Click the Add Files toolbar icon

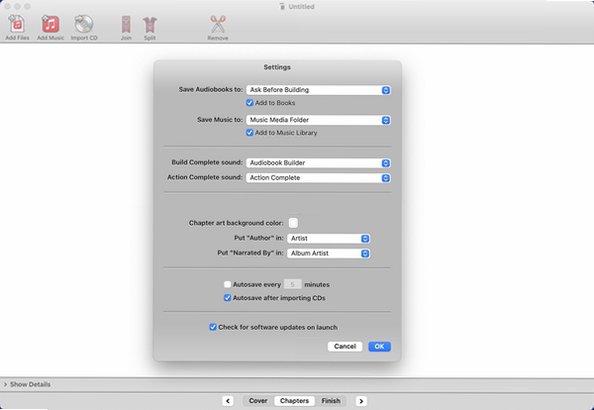click(x=17, y=24)
